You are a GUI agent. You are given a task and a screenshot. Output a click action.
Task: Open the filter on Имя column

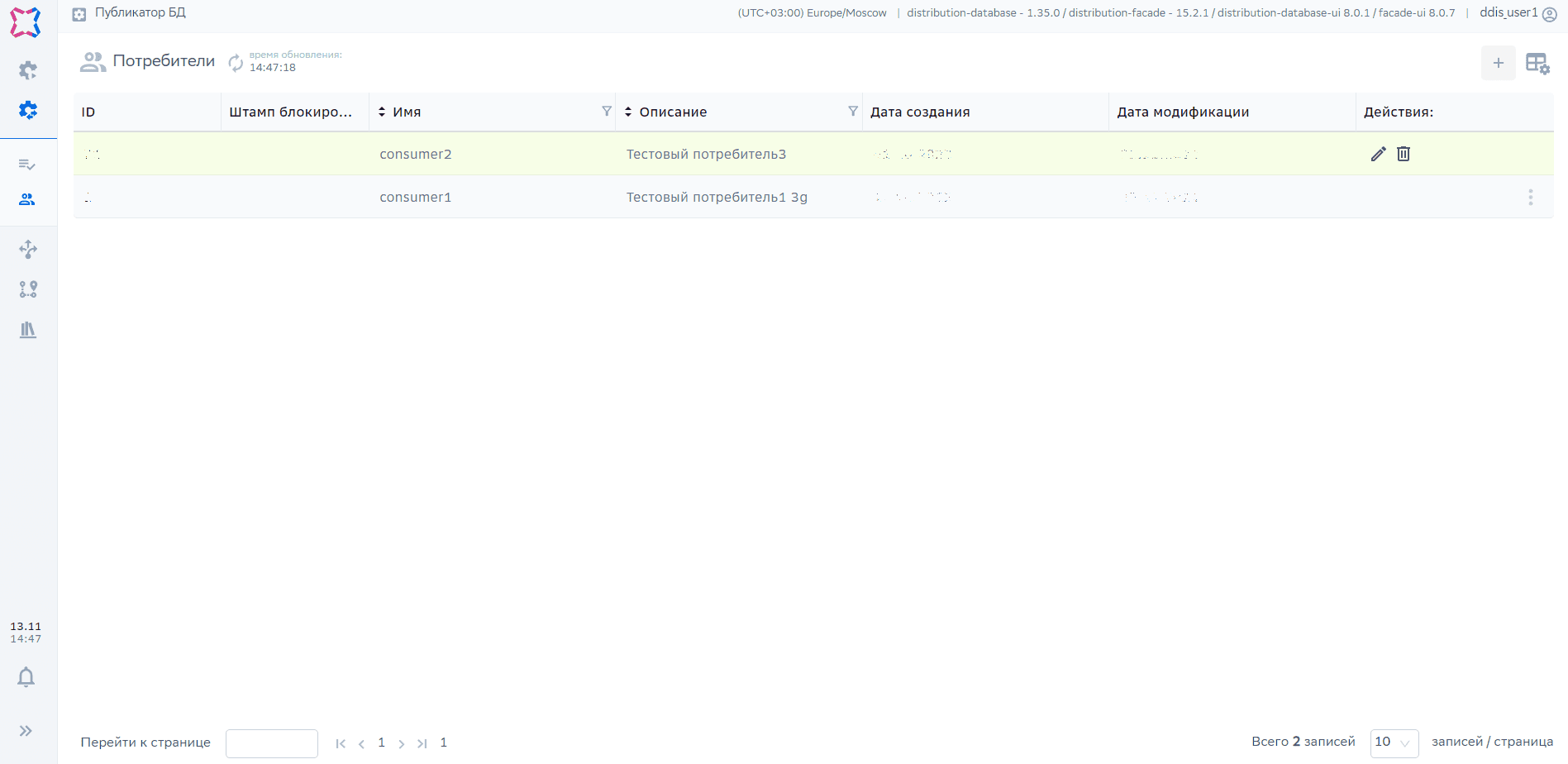pos(607,112)
